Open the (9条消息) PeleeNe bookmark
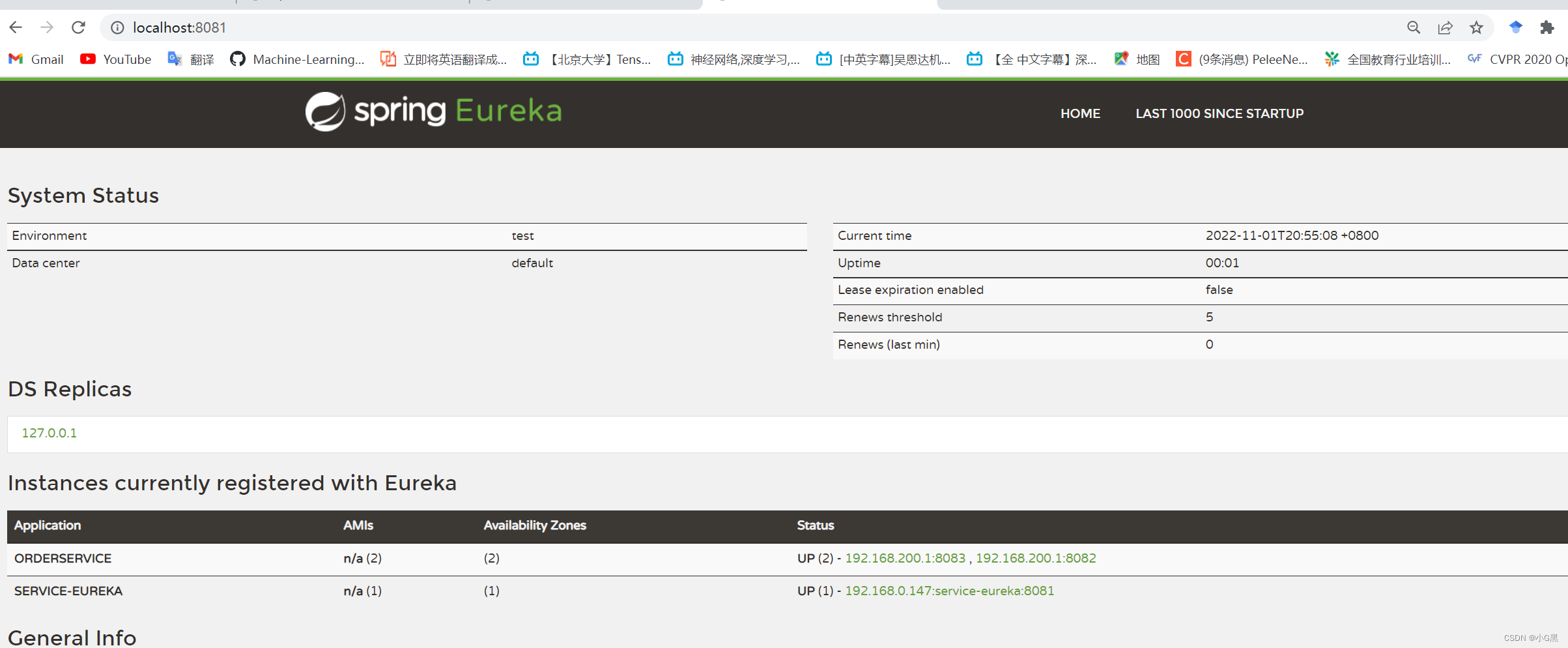This screenshot has height=648, width=1568. [1242, 59]
